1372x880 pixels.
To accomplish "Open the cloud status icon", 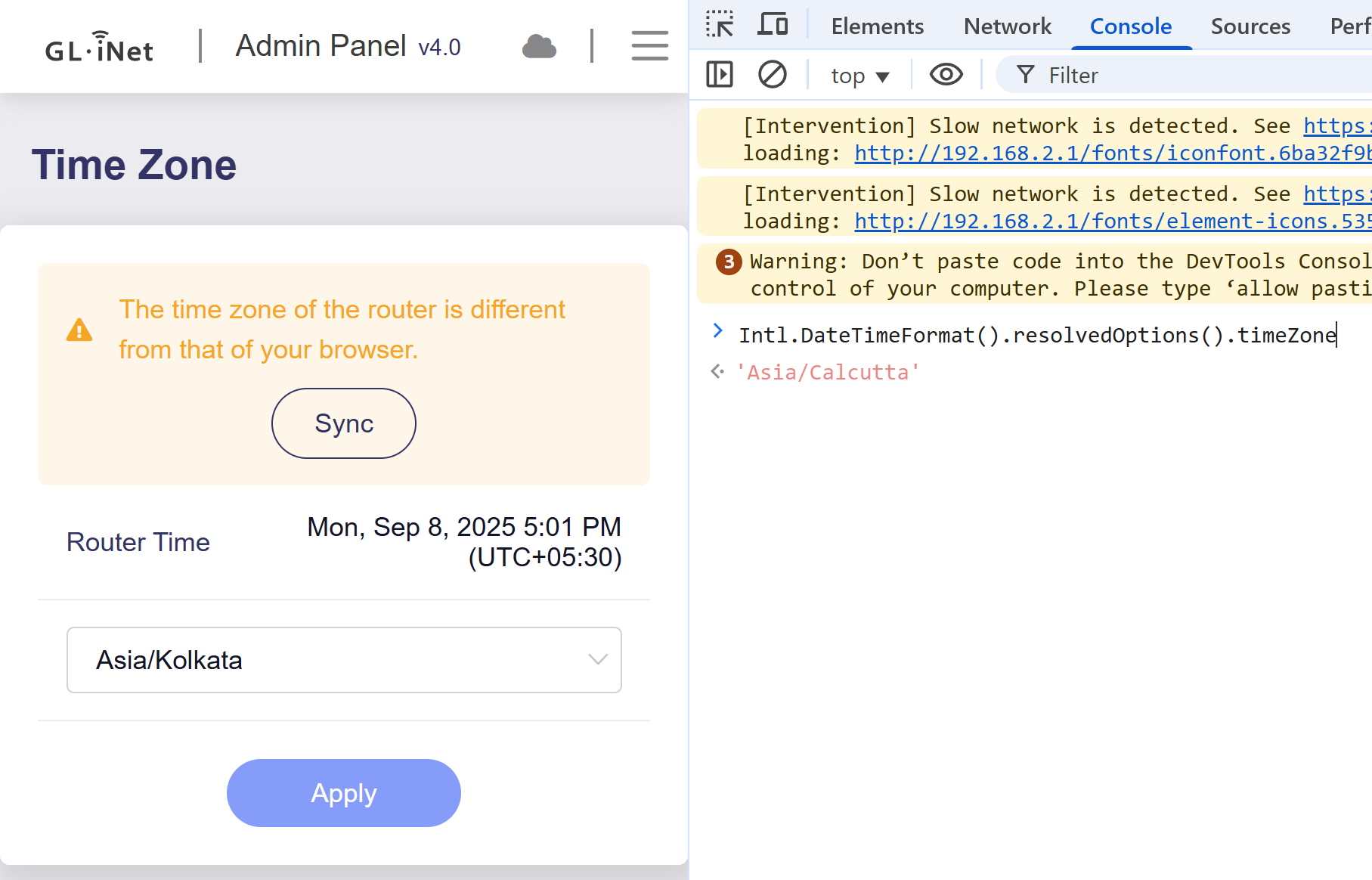I will tap(539, 47).
